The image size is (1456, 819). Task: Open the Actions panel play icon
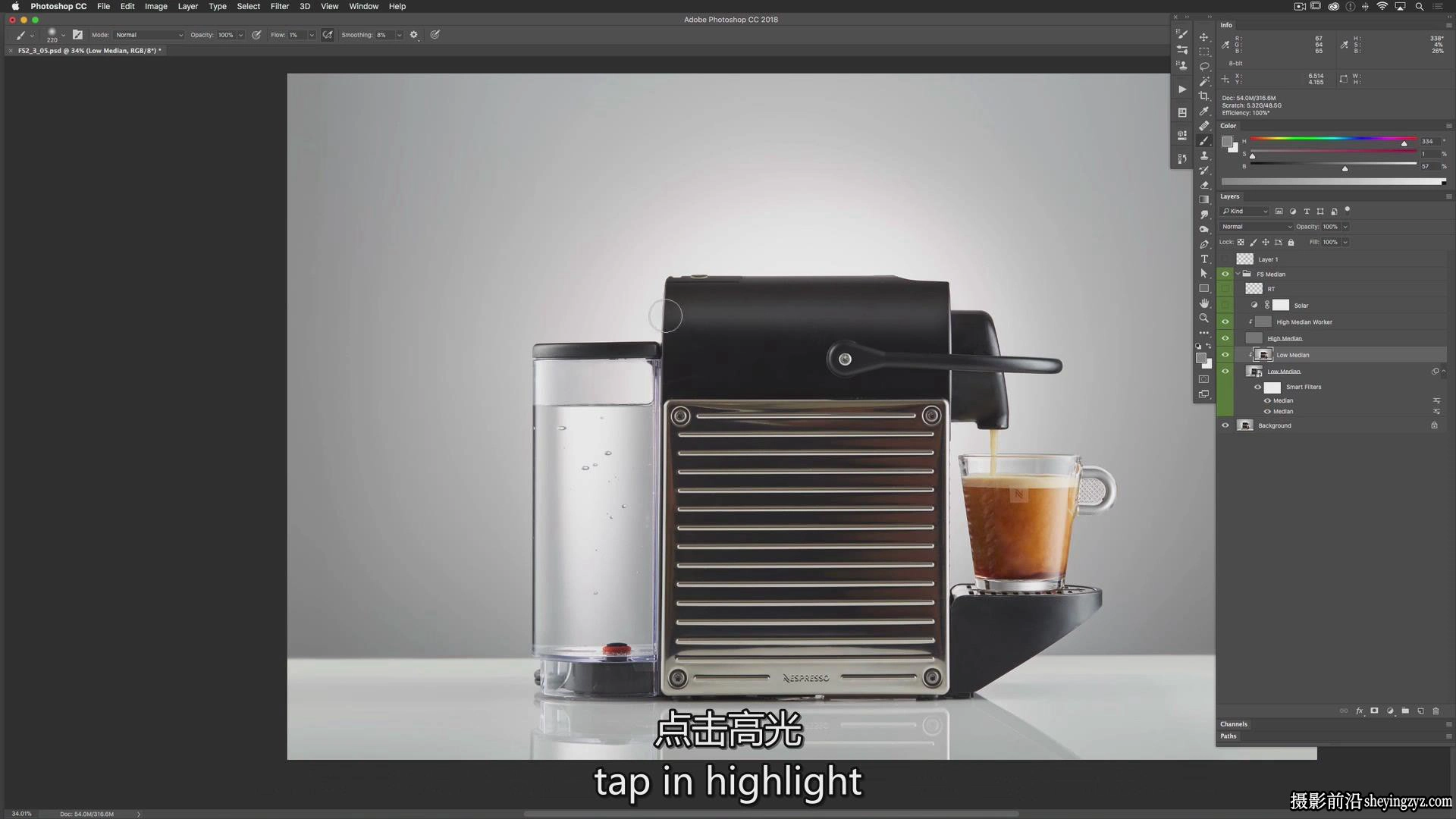[x=1181, y=89]
